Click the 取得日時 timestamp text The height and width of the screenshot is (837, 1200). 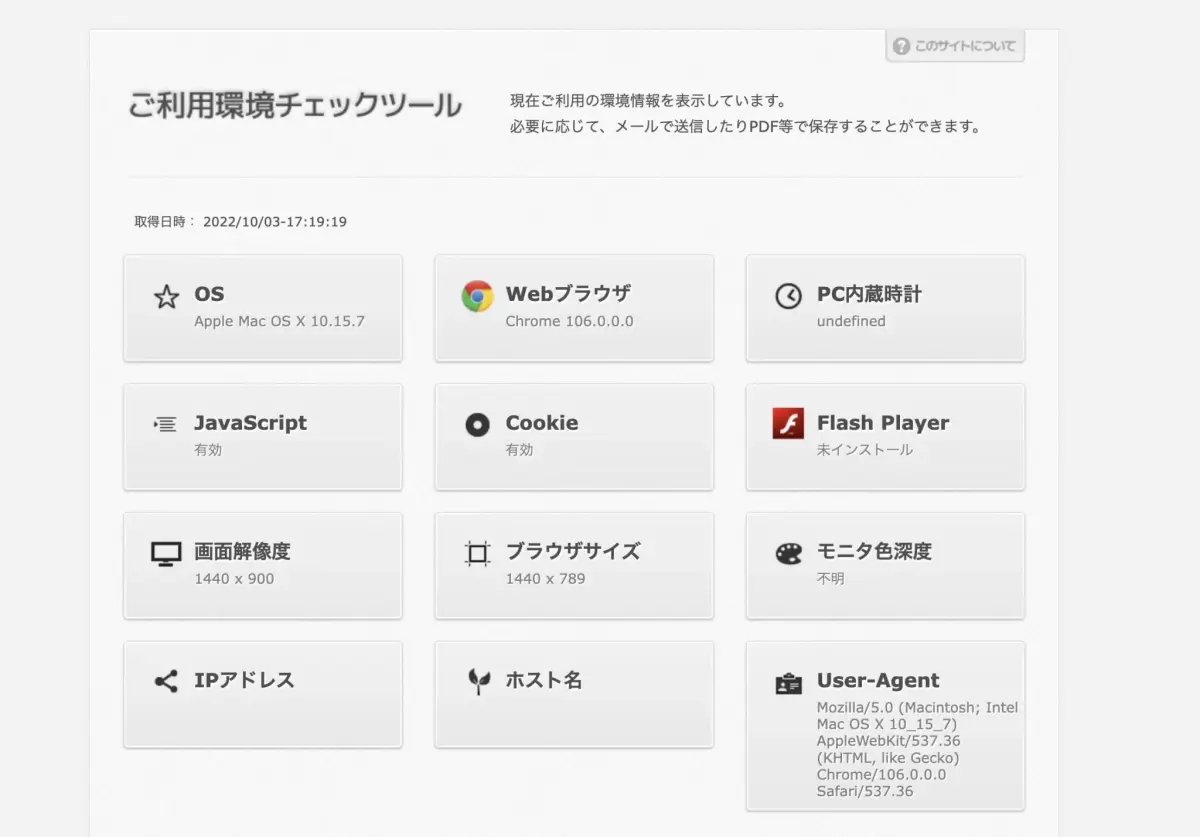241,221
